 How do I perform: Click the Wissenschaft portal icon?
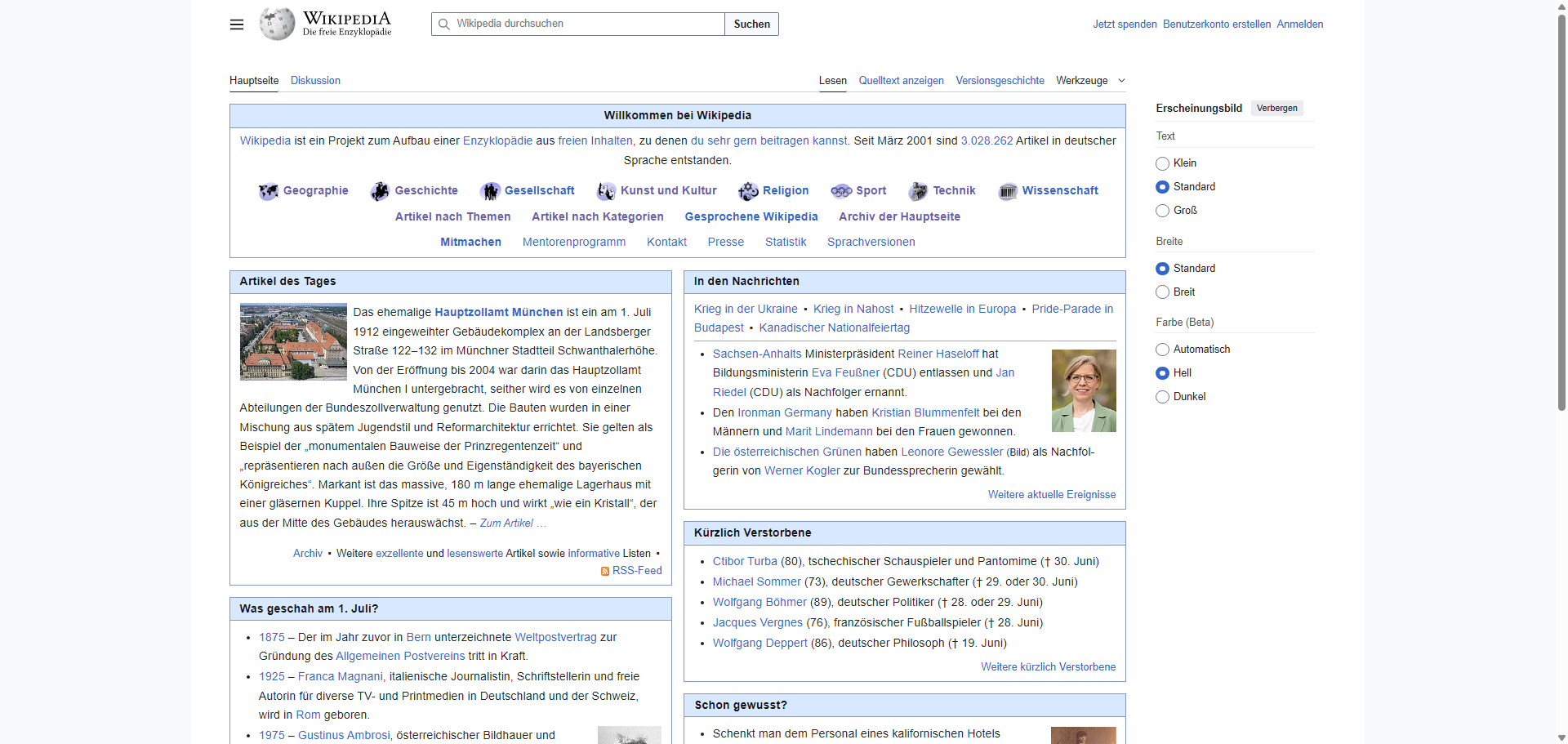pos(1008,191)
